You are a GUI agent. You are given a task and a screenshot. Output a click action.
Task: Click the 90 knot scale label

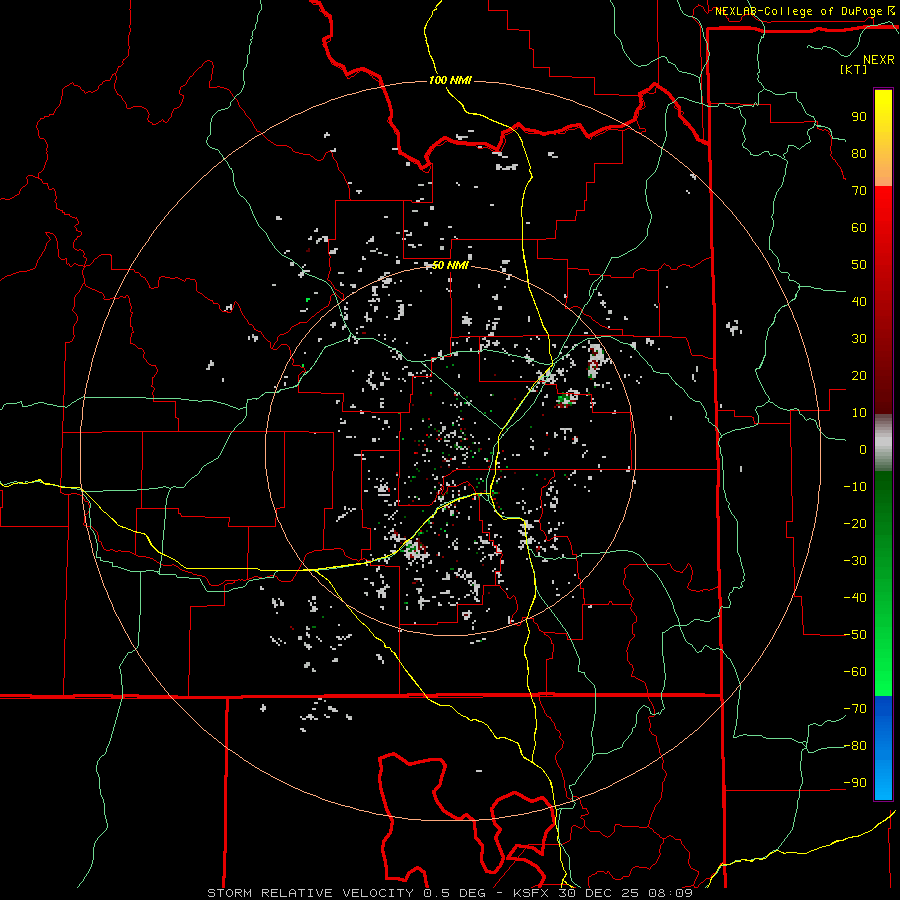click(859, 117)
